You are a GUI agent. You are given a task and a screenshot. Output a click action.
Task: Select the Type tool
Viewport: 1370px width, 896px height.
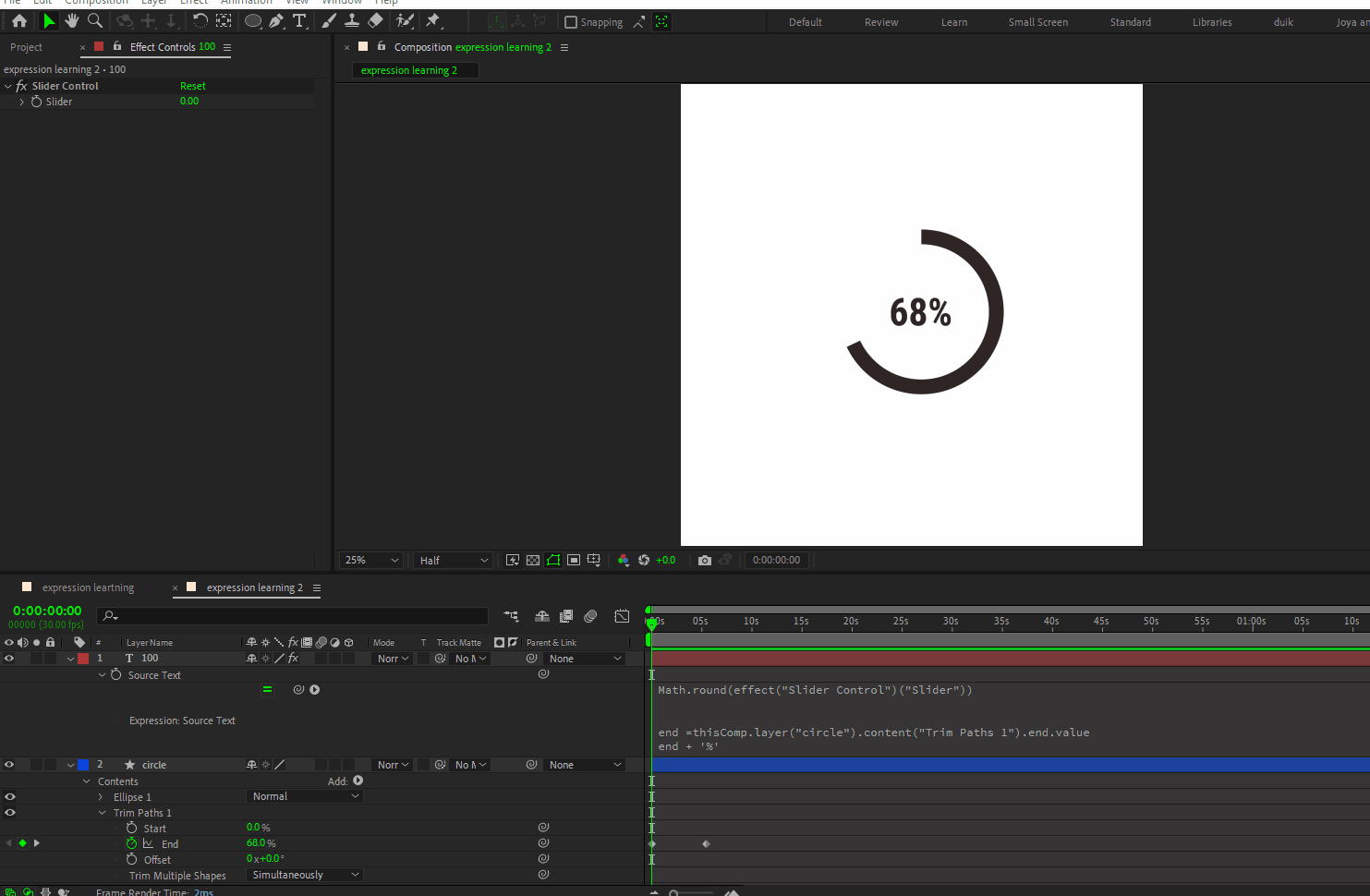(x=299, y=20)
